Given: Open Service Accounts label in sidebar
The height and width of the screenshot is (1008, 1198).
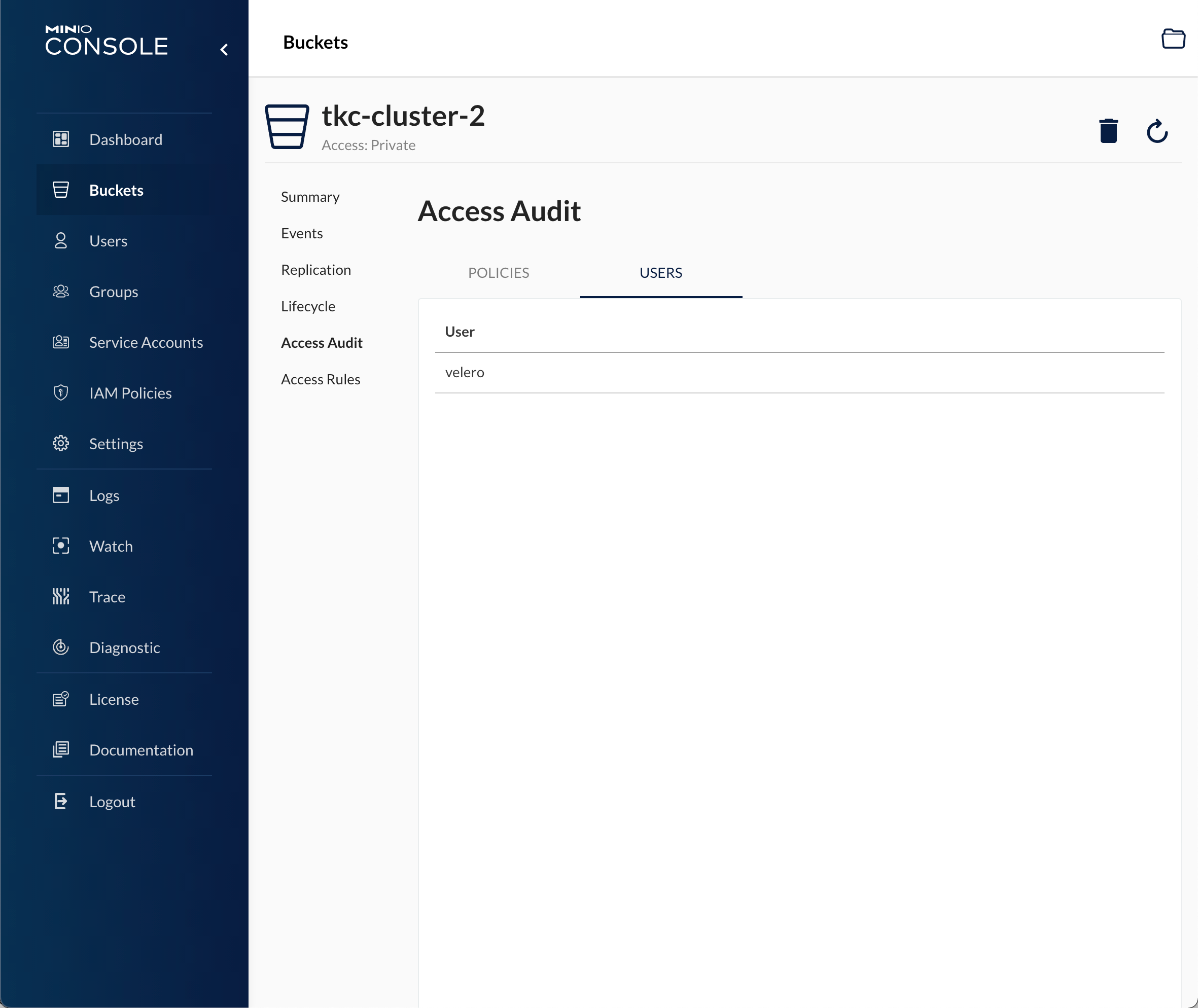Looking at the screenshot, I should pos(146,342).
